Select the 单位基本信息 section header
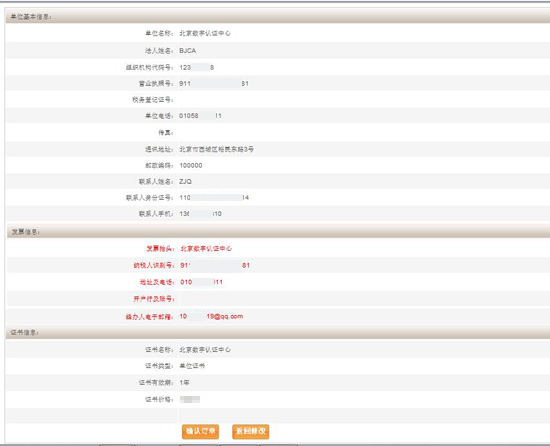The width and height of the screenshot is (550, 446). 277,16
